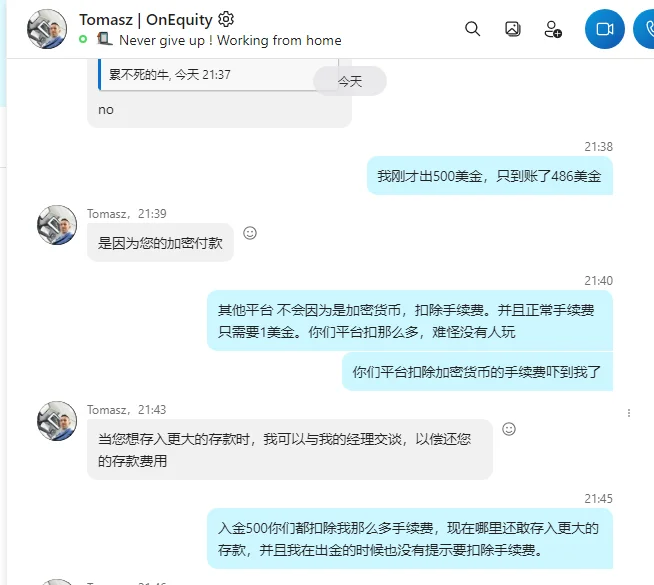Select the message about 手续费吓到我了

[x=477, y=372]
